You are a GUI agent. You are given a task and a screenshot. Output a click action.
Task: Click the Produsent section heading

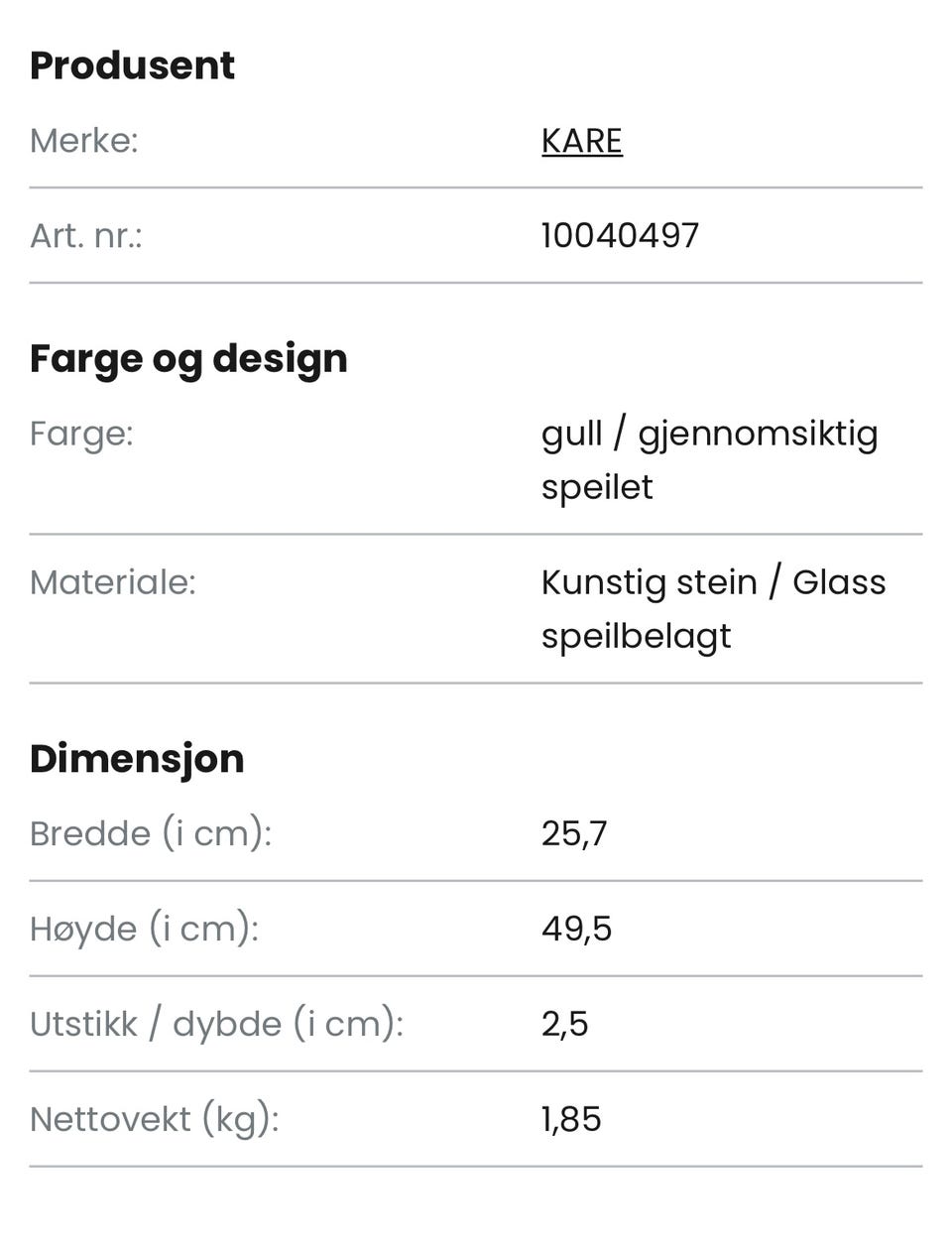tap(132, 65)
